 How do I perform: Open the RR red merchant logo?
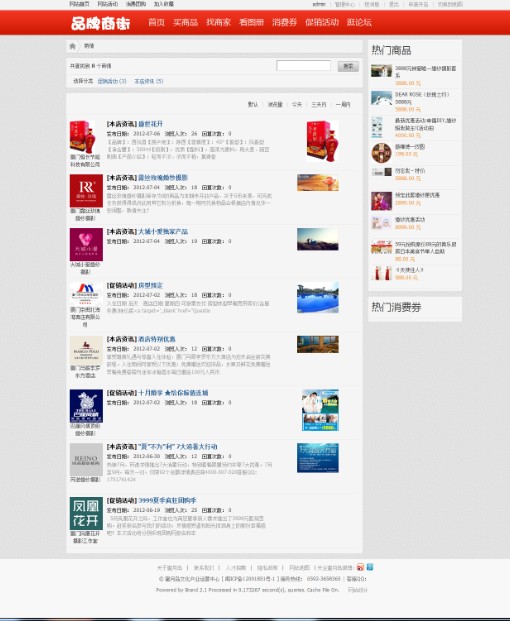point(86,190)
